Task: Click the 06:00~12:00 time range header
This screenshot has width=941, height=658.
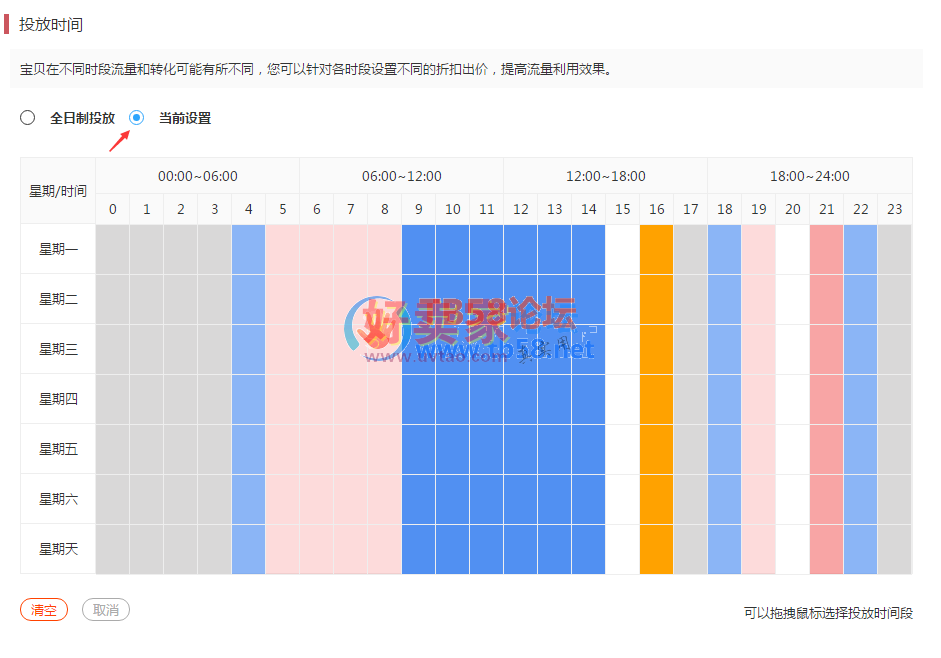Action: point(401,176)
